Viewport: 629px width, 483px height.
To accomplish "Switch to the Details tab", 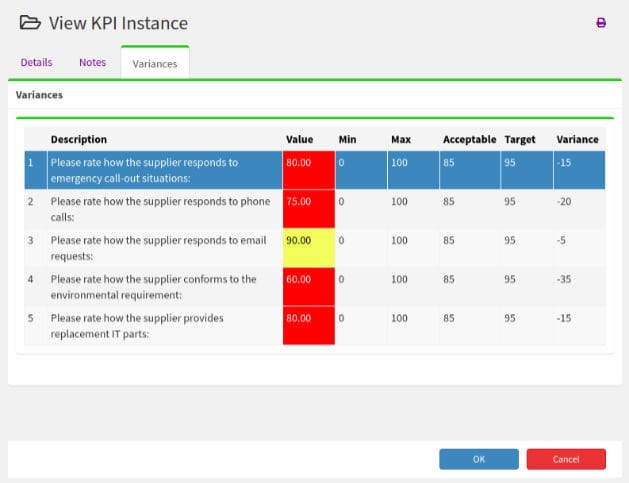I will click(36, 62).
